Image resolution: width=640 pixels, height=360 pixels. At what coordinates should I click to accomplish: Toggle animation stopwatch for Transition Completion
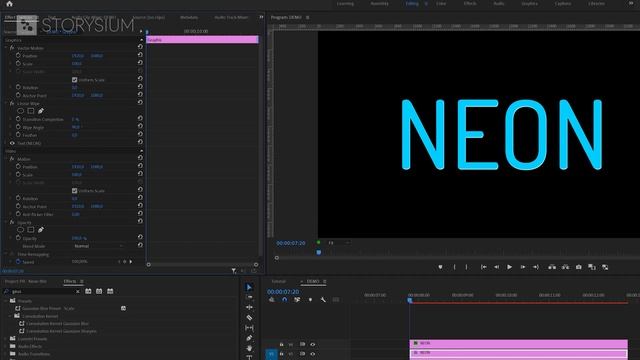18,119
